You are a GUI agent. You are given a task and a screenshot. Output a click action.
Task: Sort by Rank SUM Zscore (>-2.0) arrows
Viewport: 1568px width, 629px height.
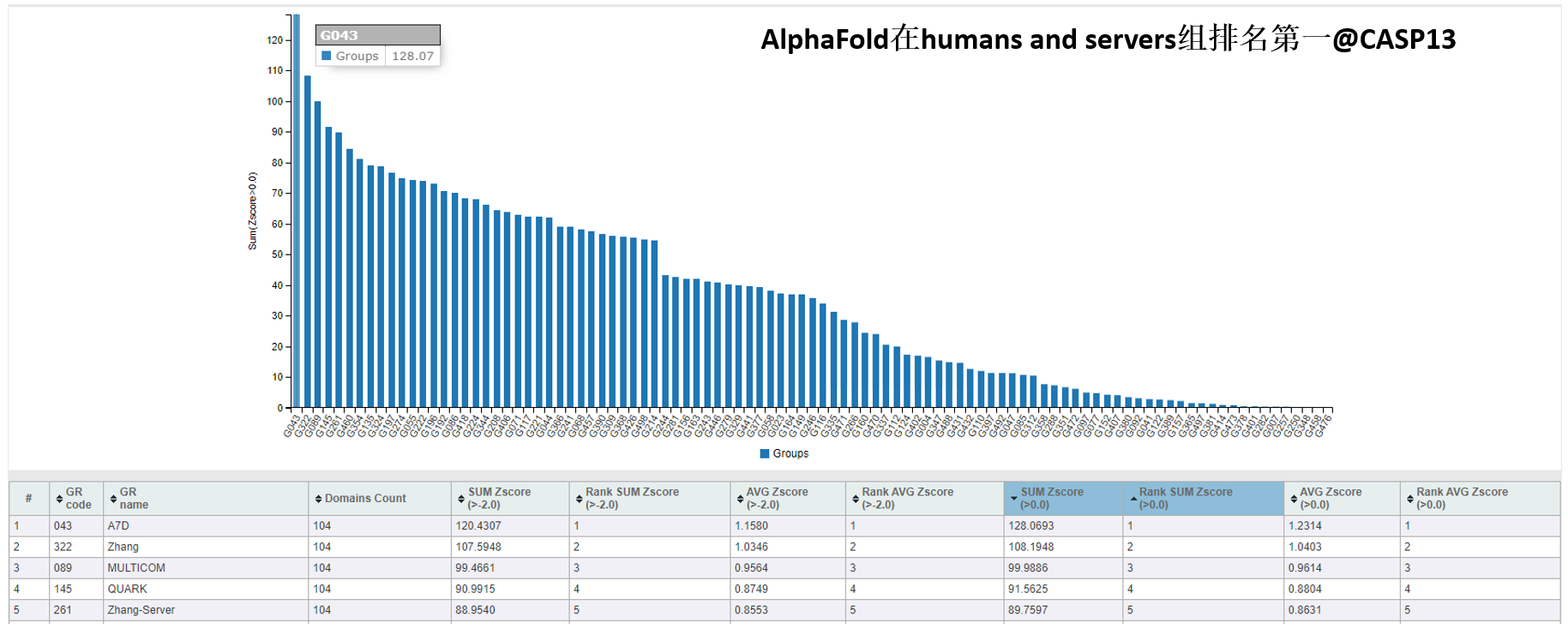(x=579, y=499)
